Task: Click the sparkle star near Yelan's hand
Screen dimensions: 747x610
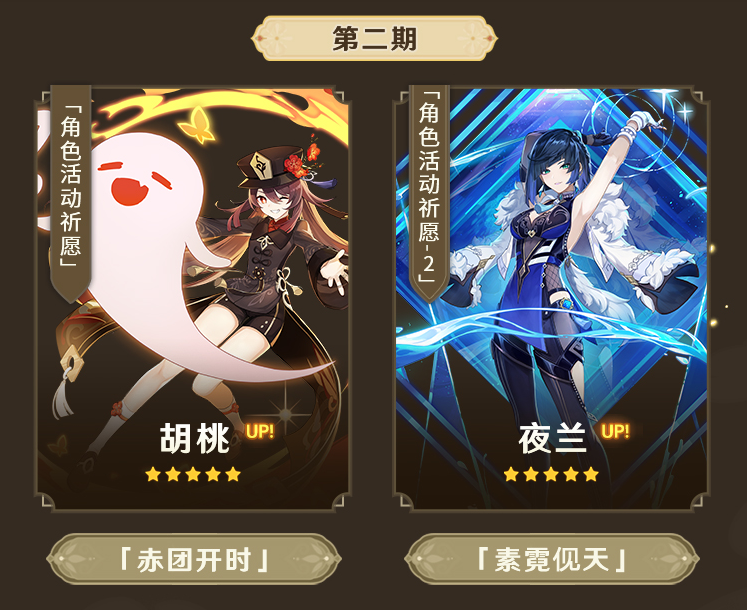Action: tap(685, 112)
